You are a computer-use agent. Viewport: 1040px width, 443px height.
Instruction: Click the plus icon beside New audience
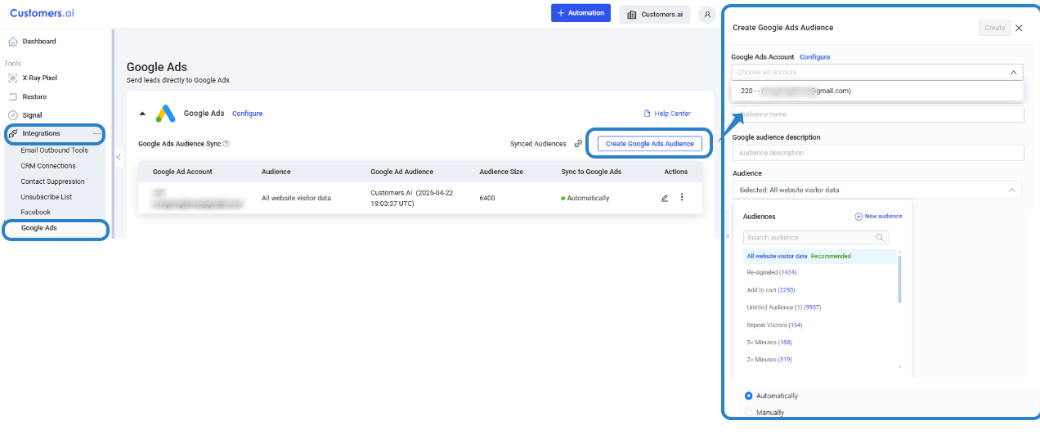pos(858,216)
